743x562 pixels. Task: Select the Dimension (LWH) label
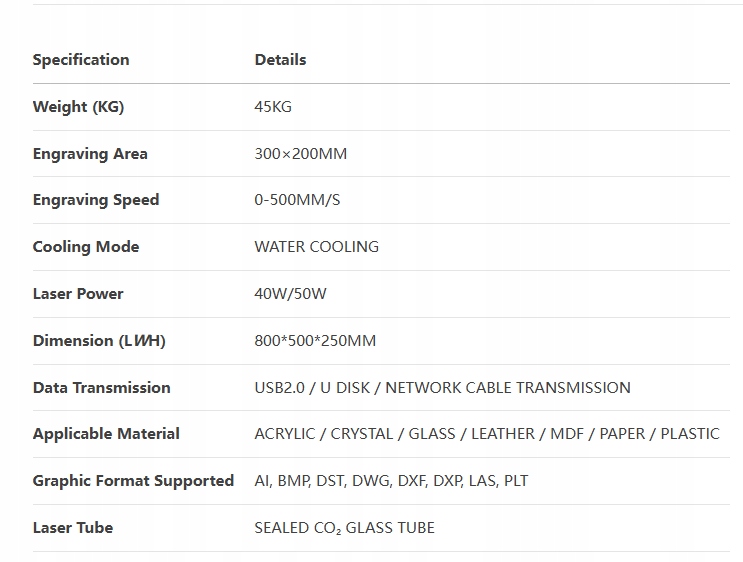[99, 341]
